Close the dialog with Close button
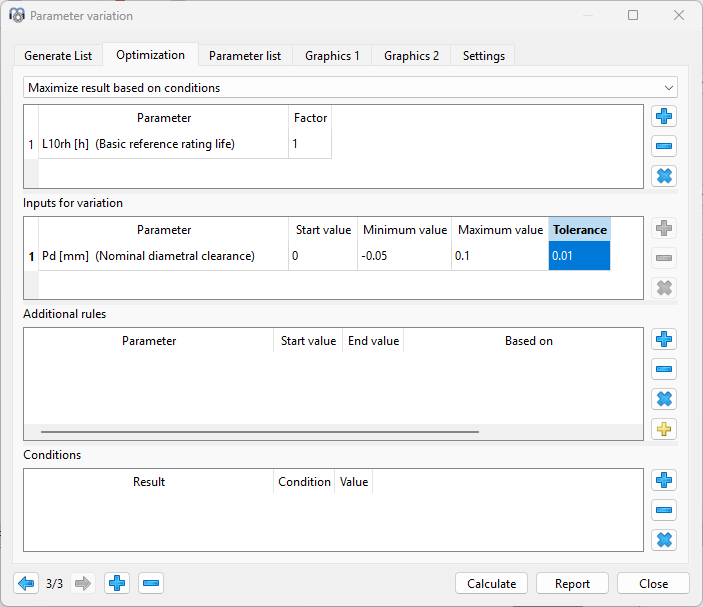The image size is (703, 607). point(653,583)
